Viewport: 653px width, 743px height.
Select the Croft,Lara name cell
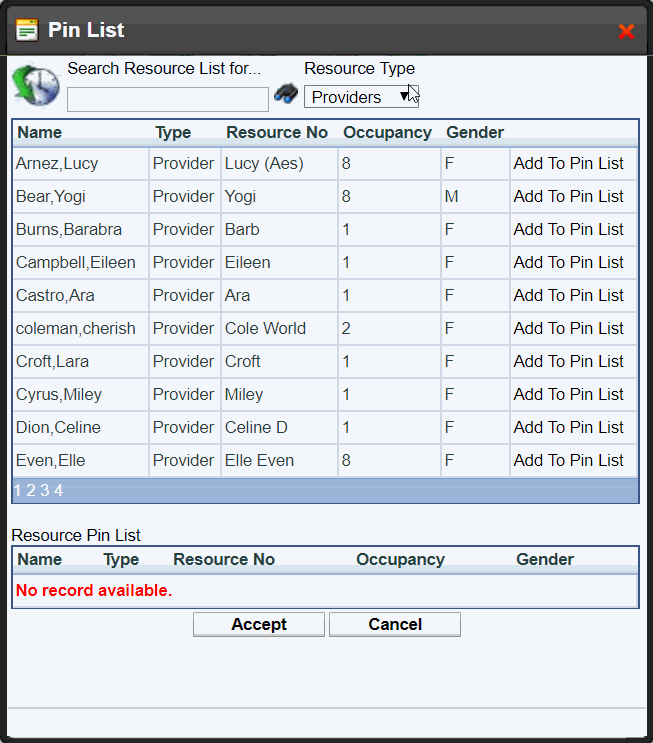[81, 362]
